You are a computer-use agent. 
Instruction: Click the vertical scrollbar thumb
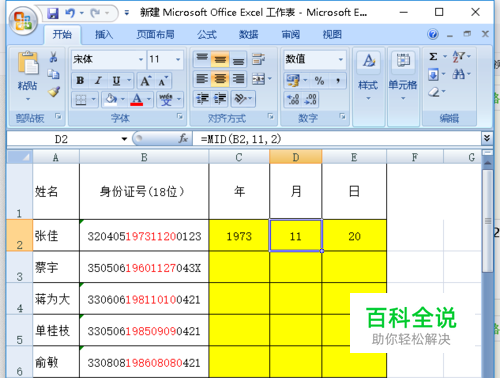[x=488, y=221]
